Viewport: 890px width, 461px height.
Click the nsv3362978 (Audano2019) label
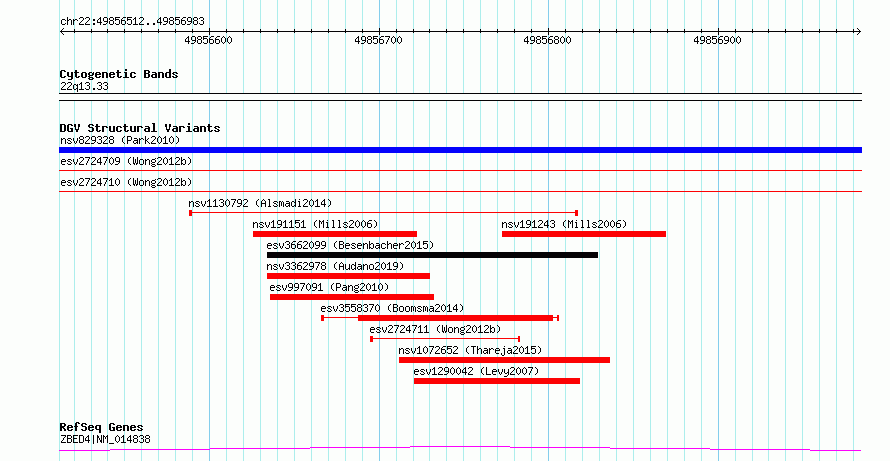335,266
